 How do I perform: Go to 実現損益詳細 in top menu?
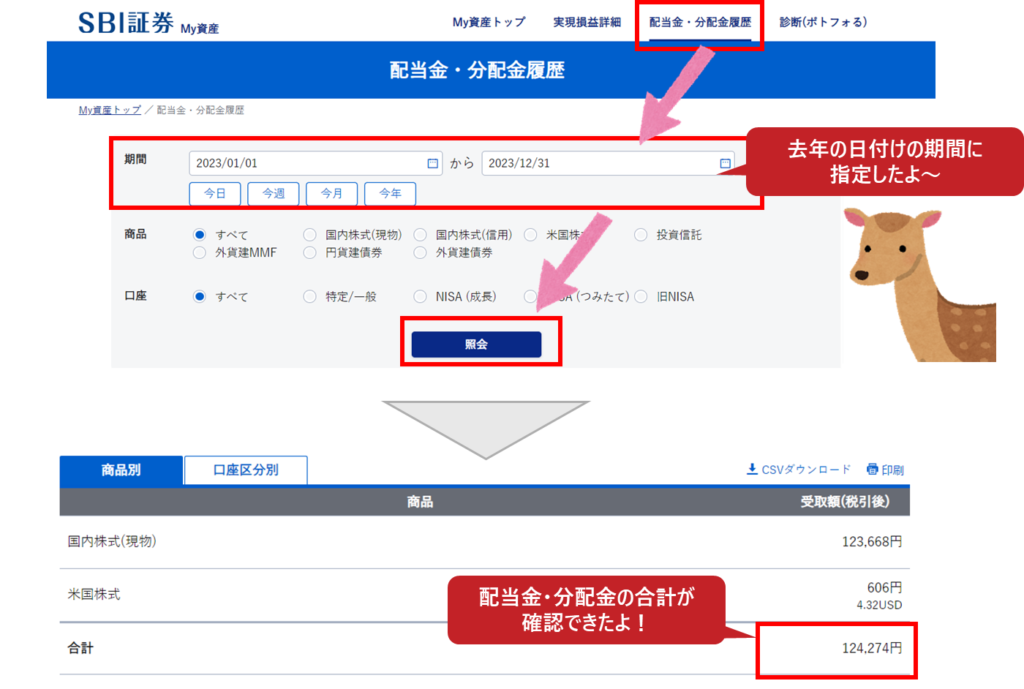click(587, 22)
